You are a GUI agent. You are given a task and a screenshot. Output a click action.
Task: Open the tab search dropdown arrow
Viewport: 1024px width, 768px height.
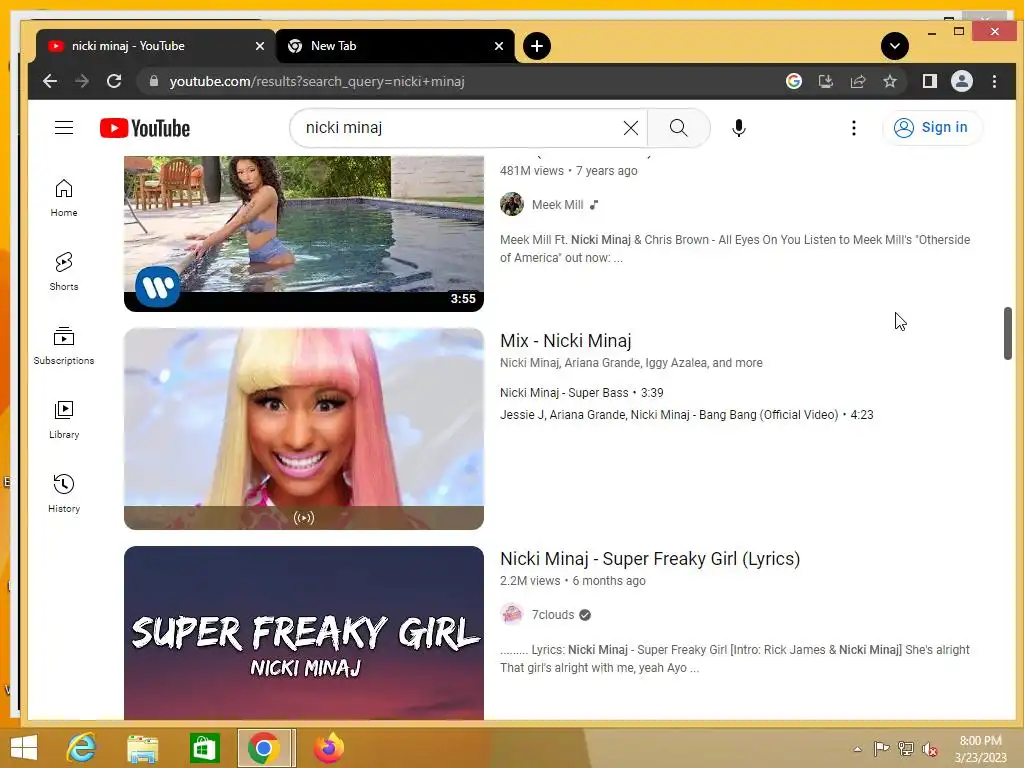895,46
